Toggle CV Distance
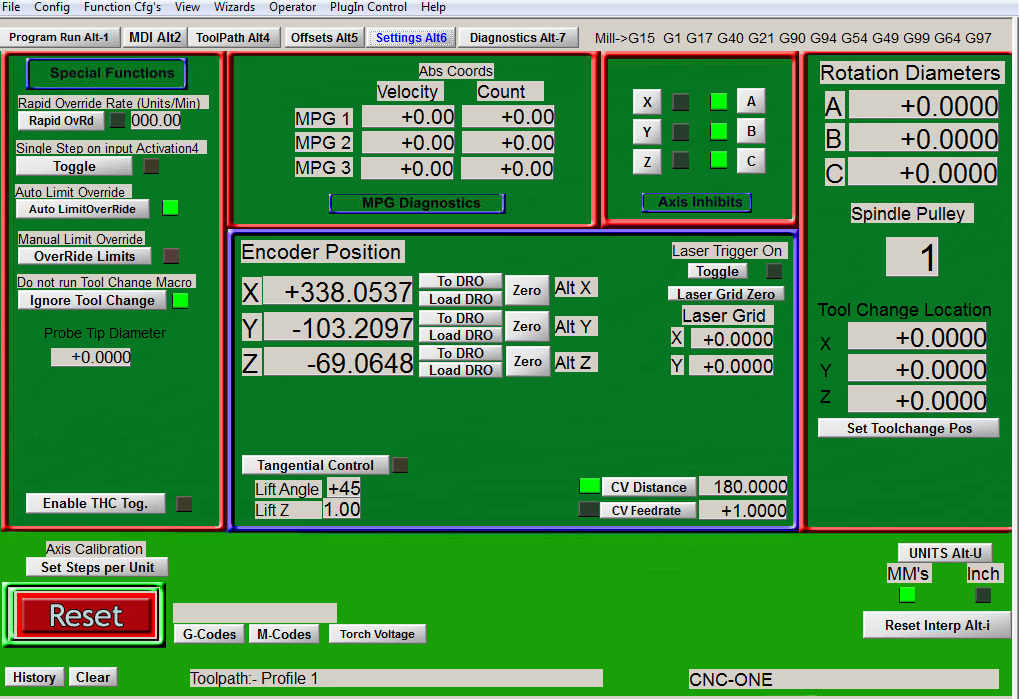This screenshot has width=1019, height=699. click(x=649, y=487)
